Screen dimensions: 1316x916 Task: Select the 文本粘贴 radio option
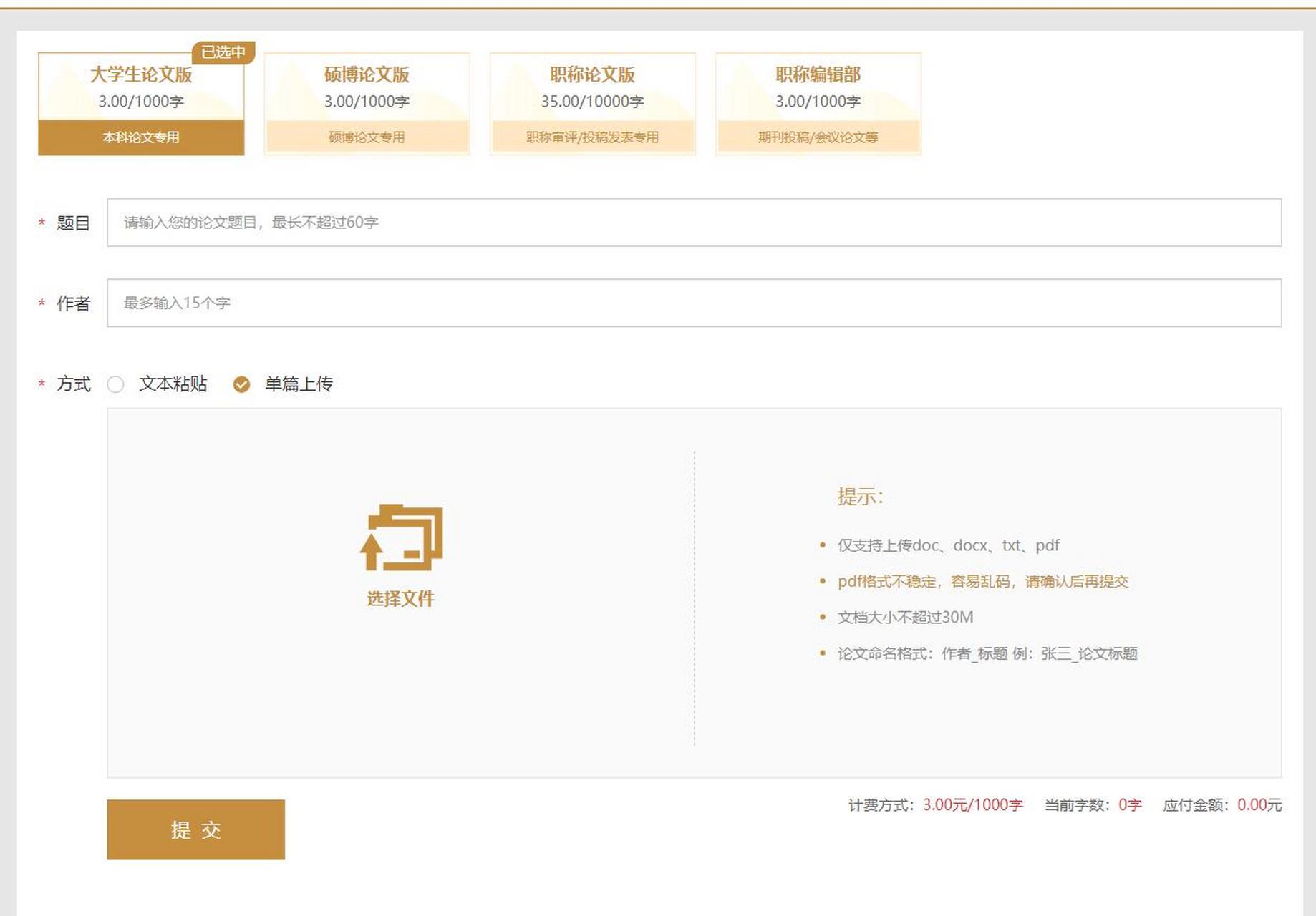[x=116, y=385]
